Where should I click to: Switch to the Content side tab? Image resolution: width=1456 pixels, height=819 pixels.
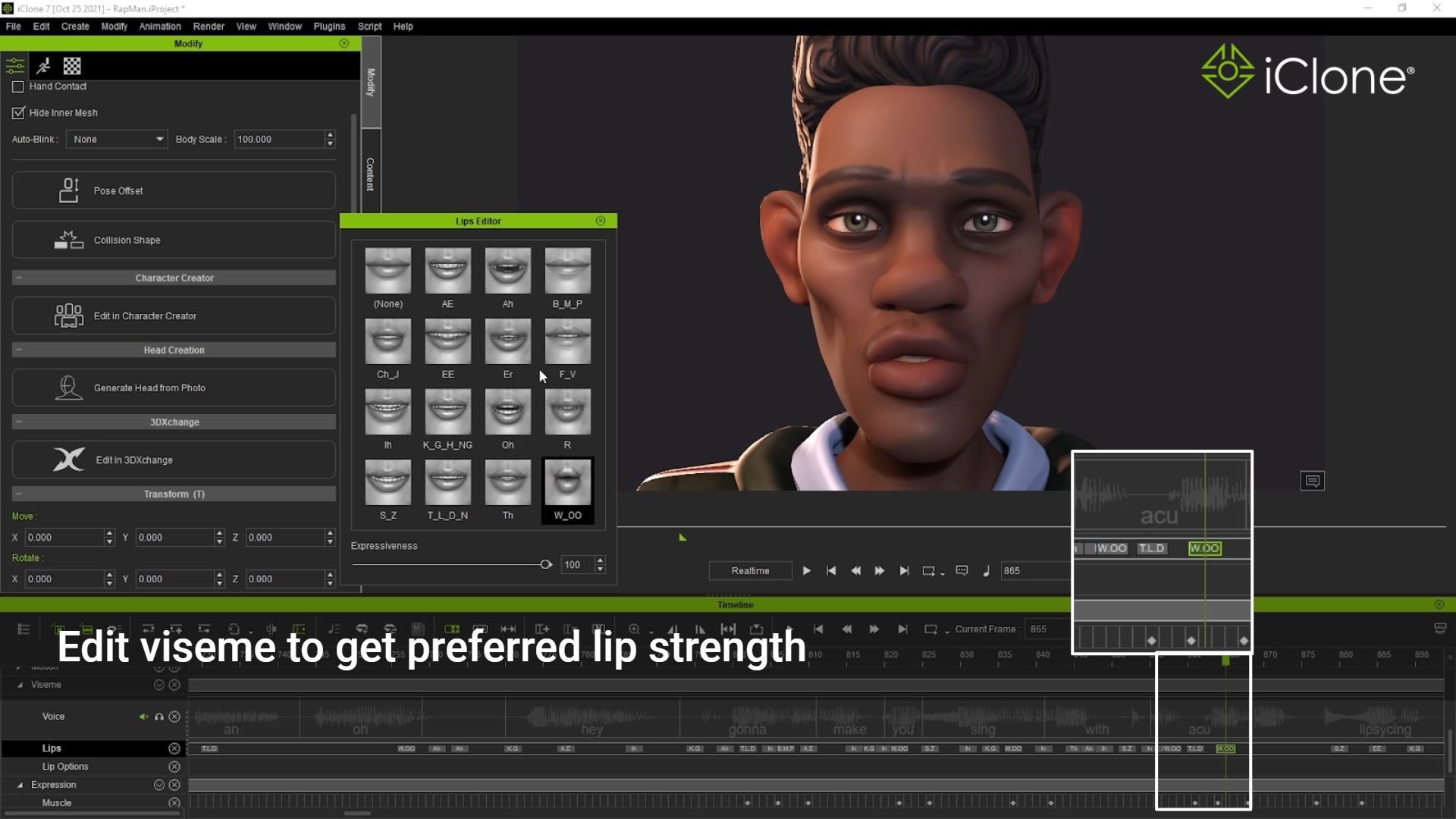(371, 174)
